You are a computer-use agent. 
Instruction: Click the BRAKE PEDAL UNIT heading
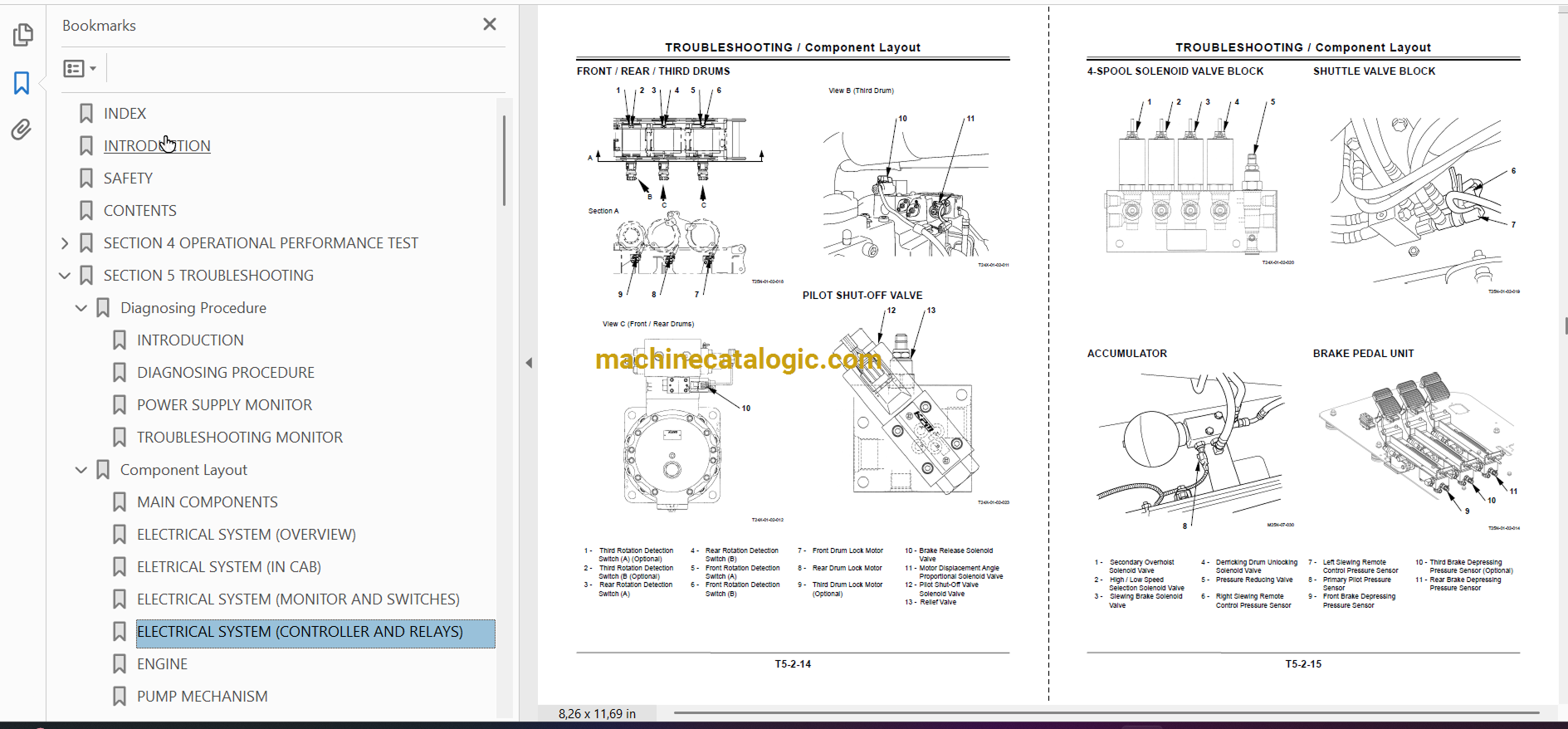pyautogui.click(x=1363, y=353)
